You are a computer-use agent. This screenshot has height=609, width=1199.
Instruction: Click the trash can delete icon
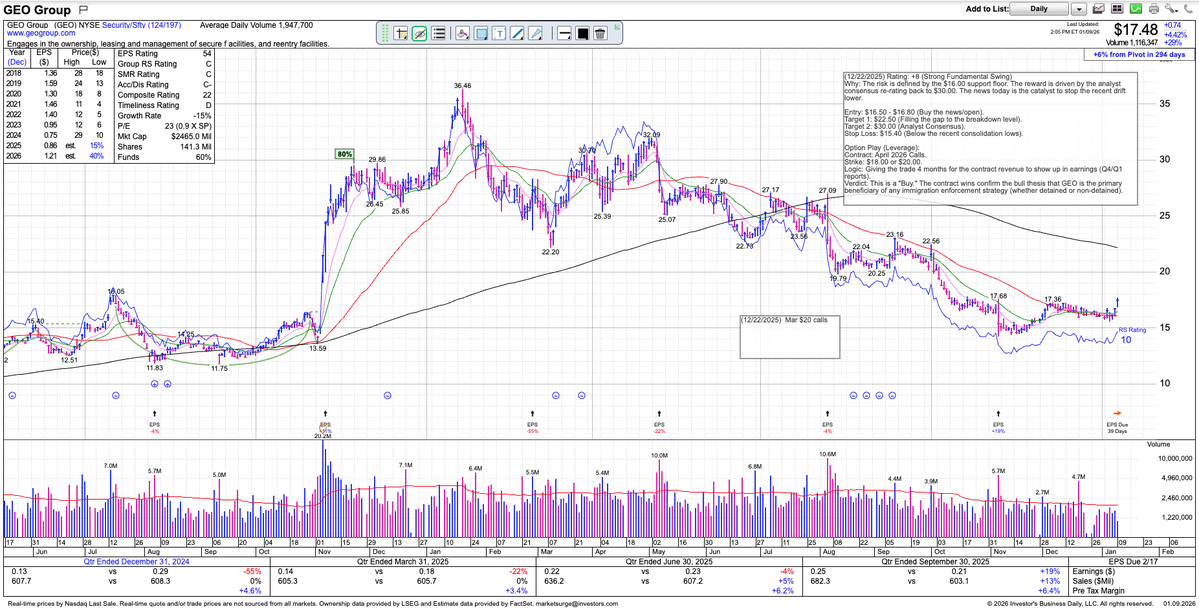(600, 34)
